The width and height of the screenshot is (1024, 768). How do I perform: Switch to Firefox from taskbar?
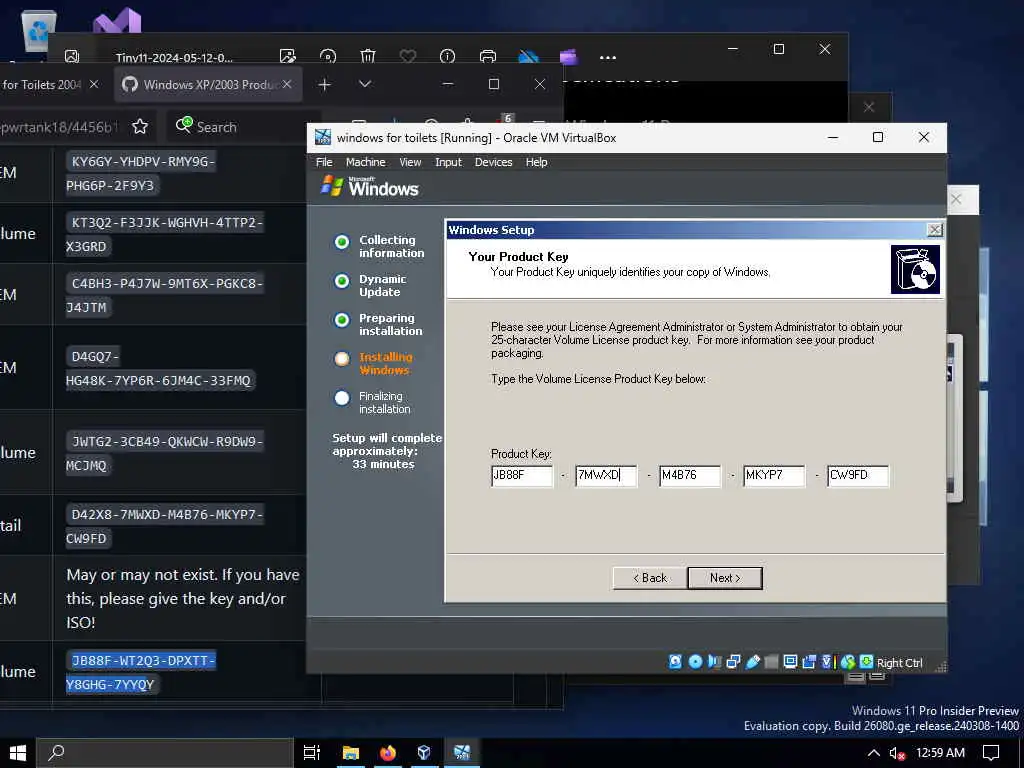(388, 753)
